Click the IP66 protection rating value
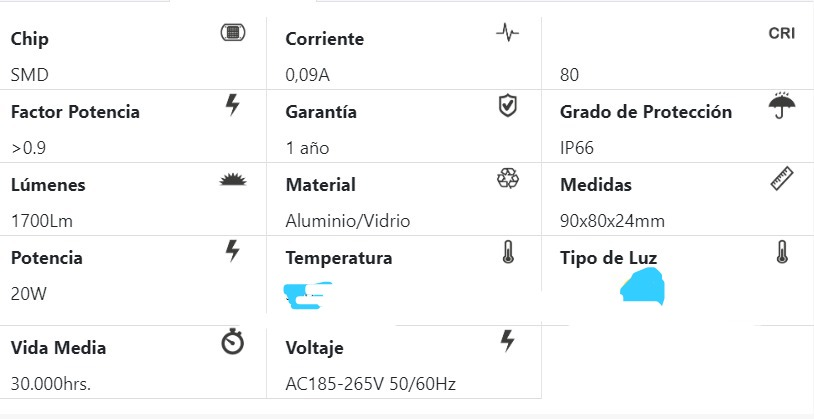This screenshot has width=814, height=419. click(577, 148)
